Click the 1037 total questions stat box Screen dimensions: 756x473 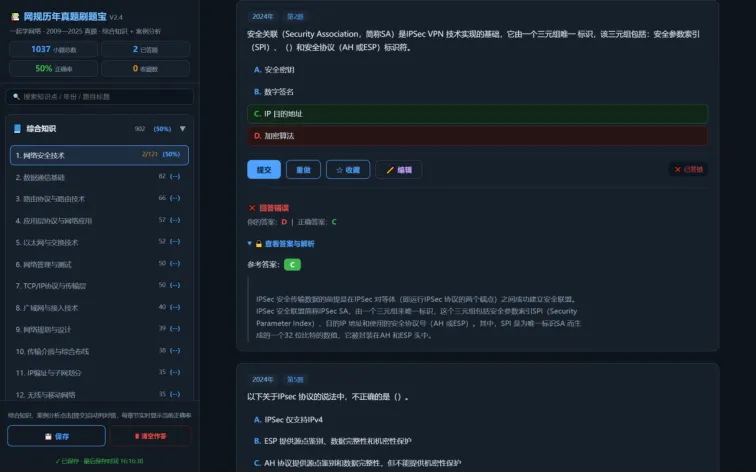coord(54,49)
